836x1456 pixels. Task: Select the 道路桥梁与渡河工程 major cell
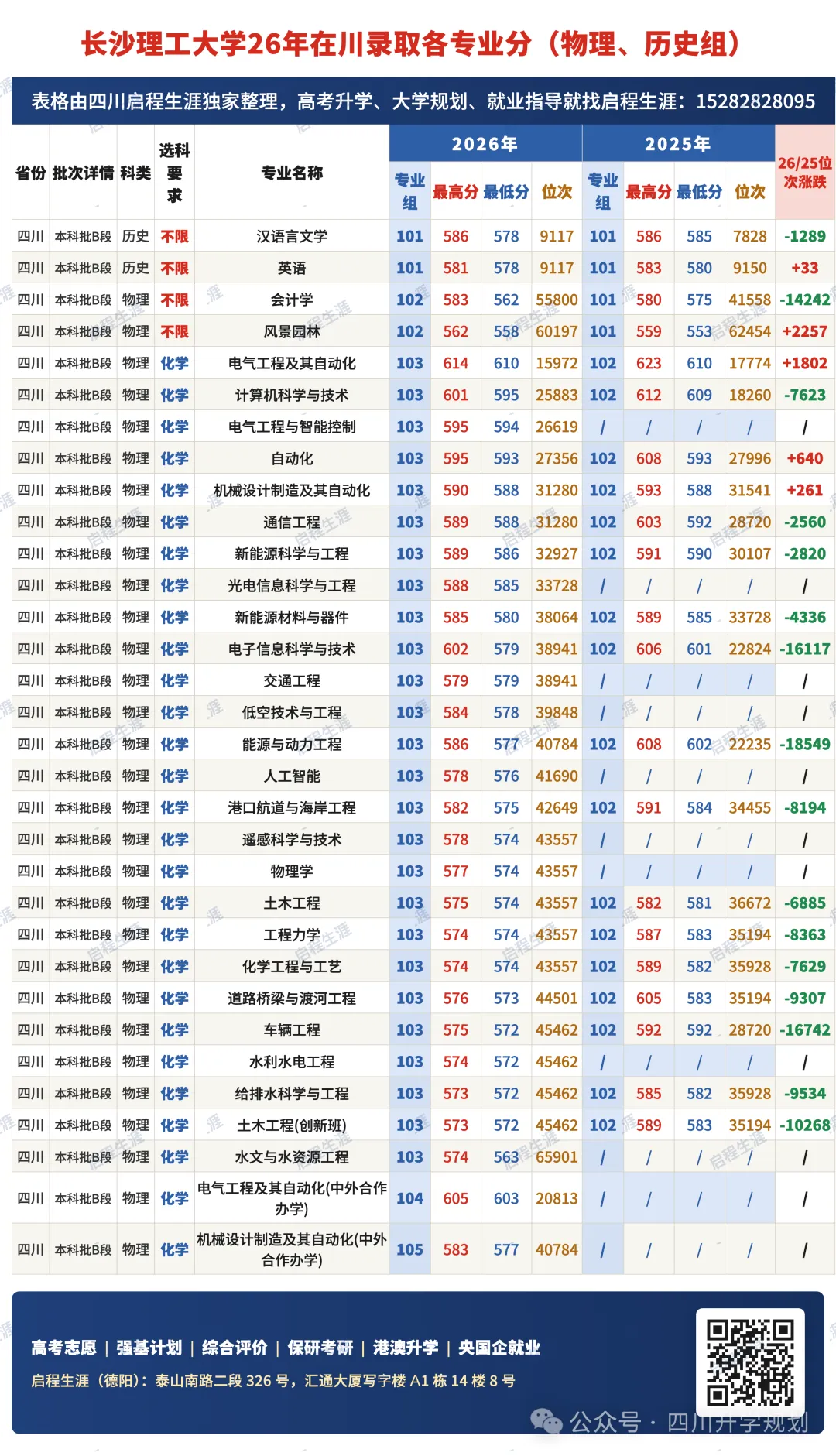point(292,998)
